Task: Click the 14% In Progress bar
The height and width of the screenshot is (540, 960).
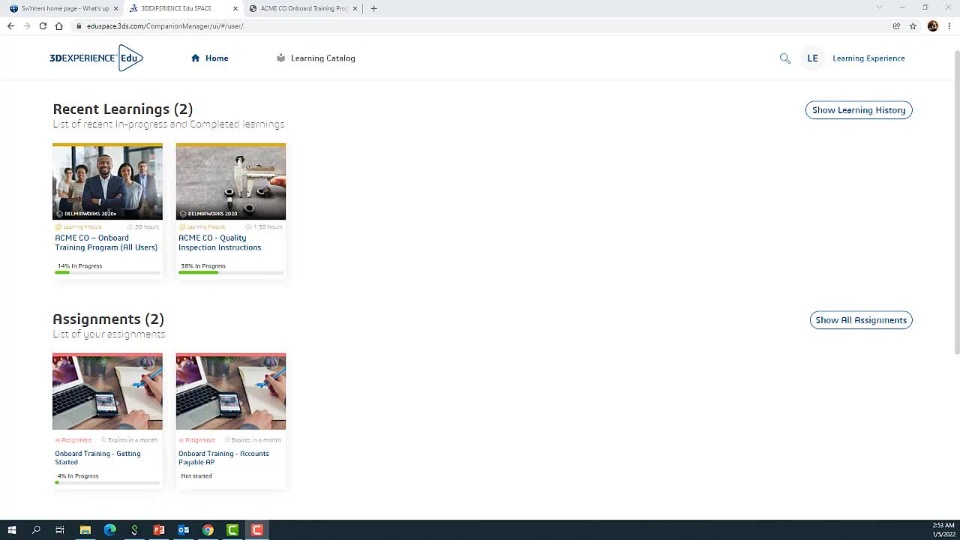Action: click(107, 272)
